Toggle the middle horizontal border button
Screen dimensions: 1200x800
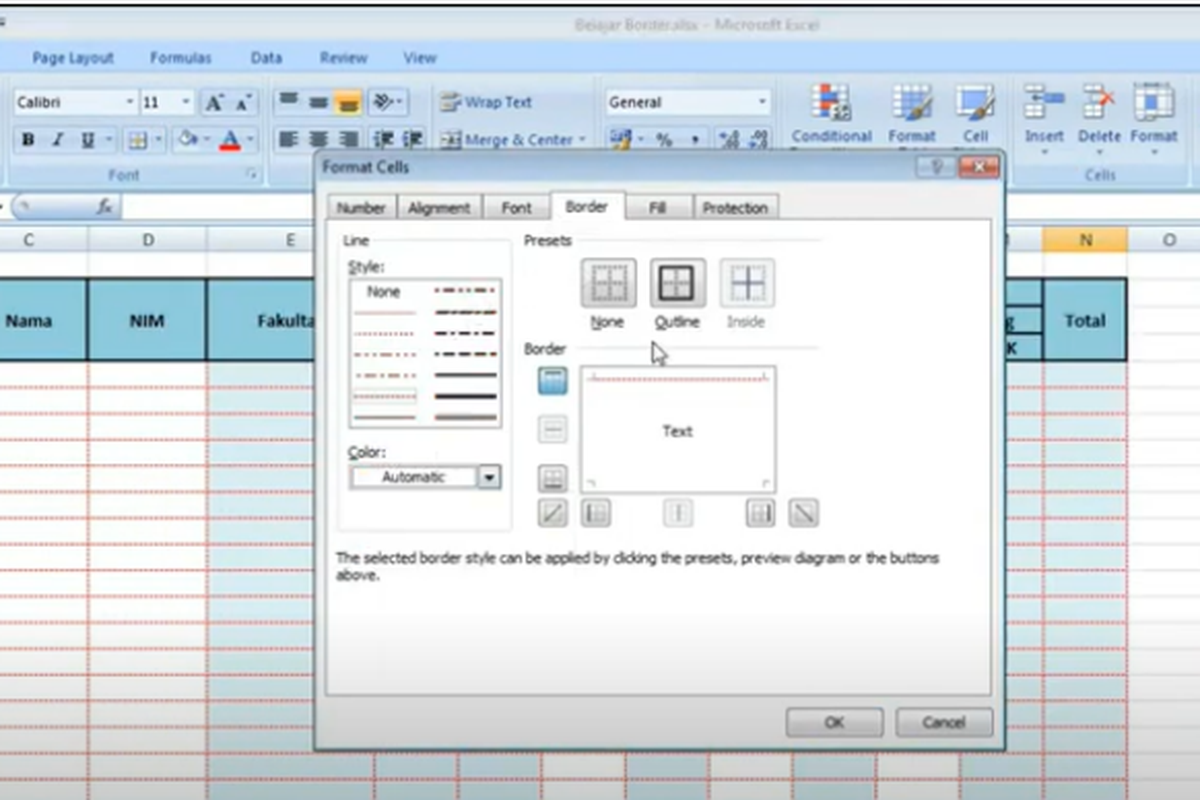pyautogui.click(x=551, y=429)
